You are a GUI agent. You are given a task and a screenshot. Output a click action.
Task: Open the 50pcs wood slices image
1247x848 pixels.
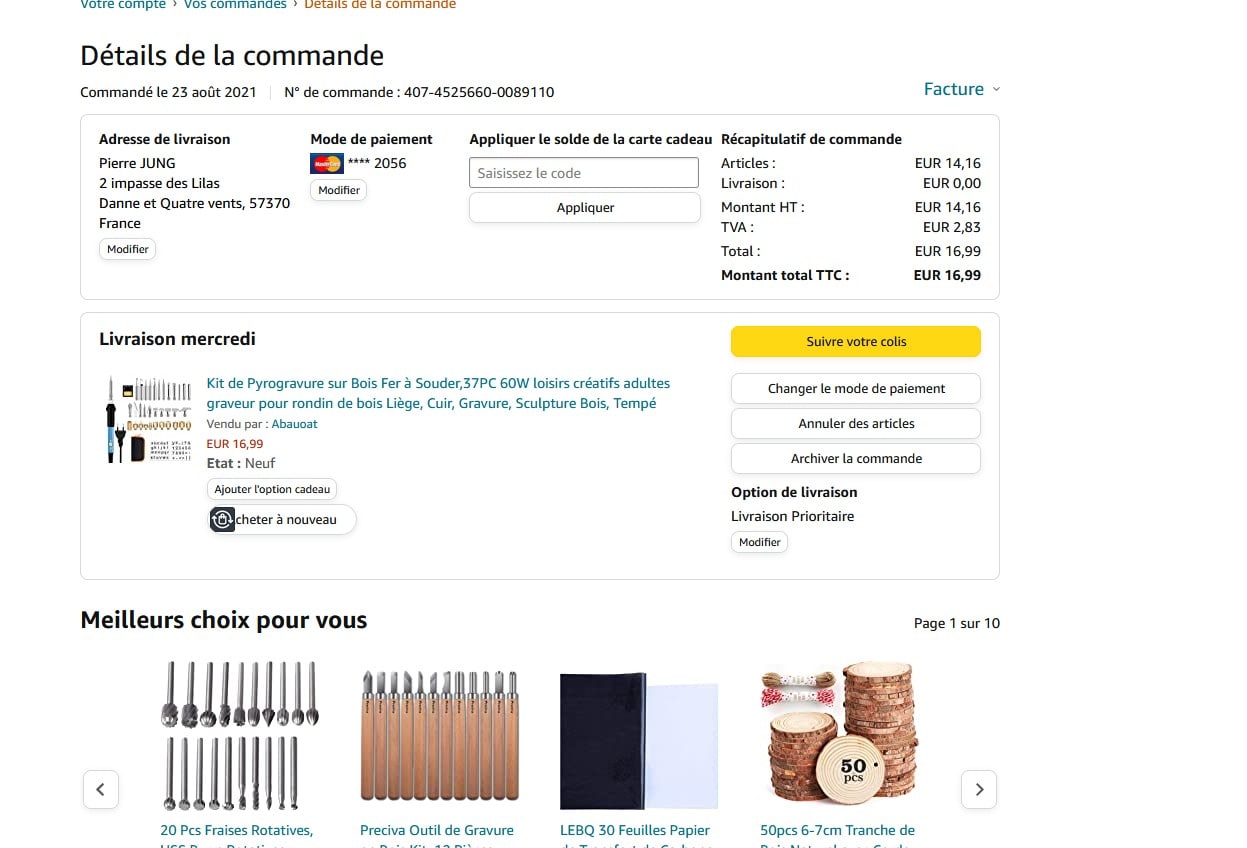(x=839, y=736)
